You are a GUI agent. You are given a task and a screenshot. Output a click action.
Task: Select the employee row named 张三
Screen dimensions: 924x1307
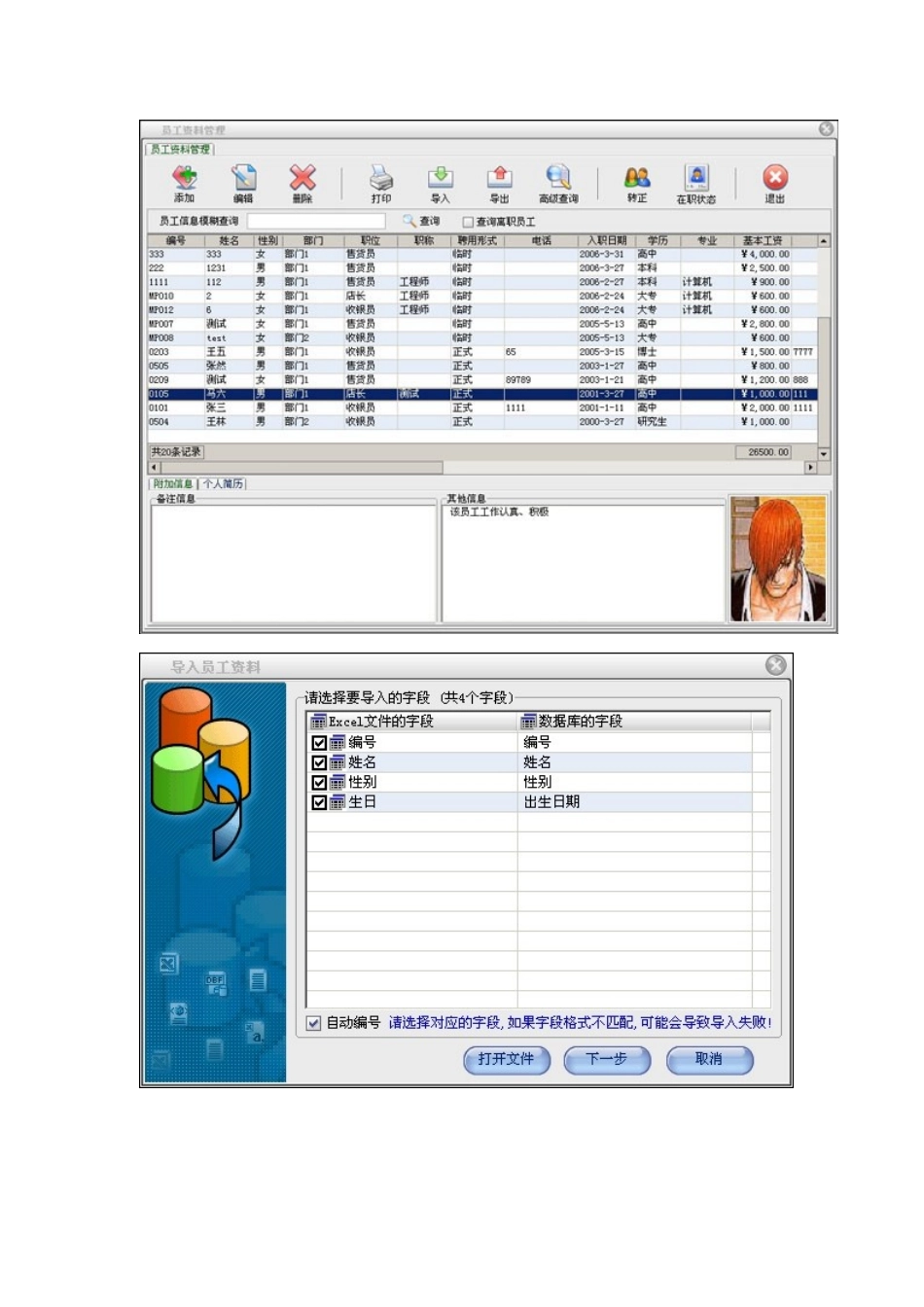coord(482,408)
